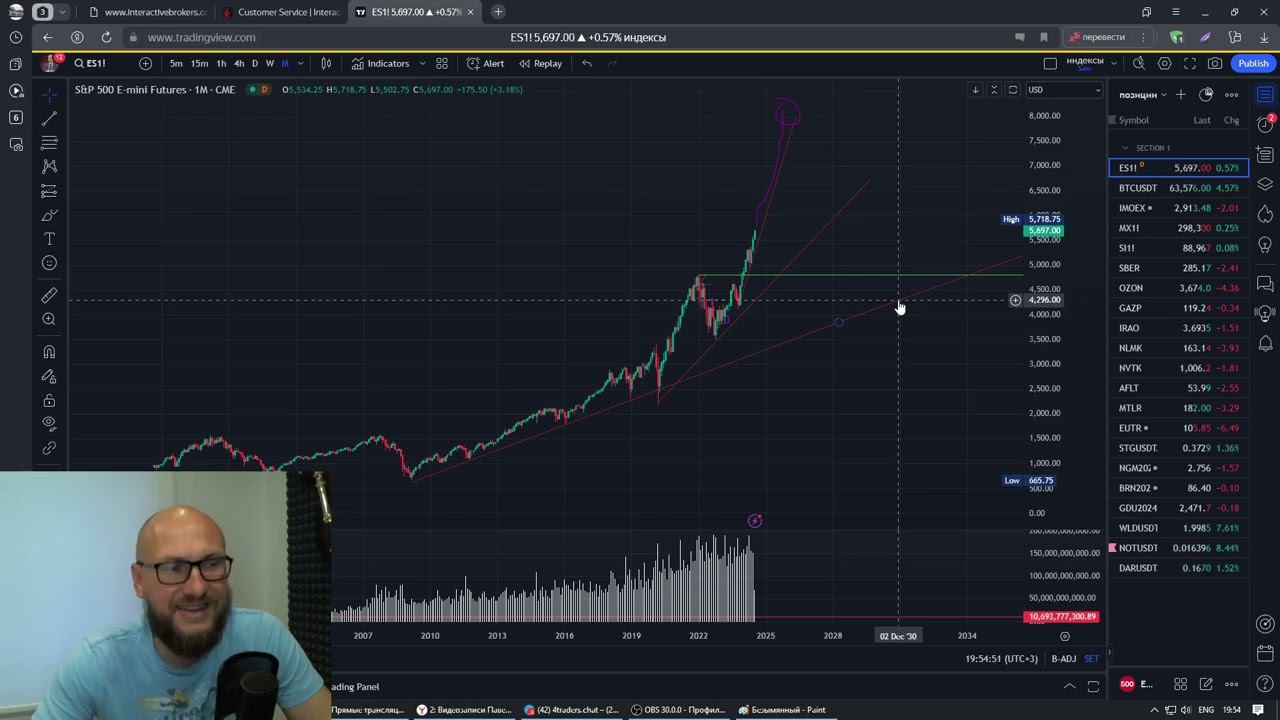Open the USD currency dropdown on price scale
This screenshot has width=1280, height=720.
(1064, 90)
